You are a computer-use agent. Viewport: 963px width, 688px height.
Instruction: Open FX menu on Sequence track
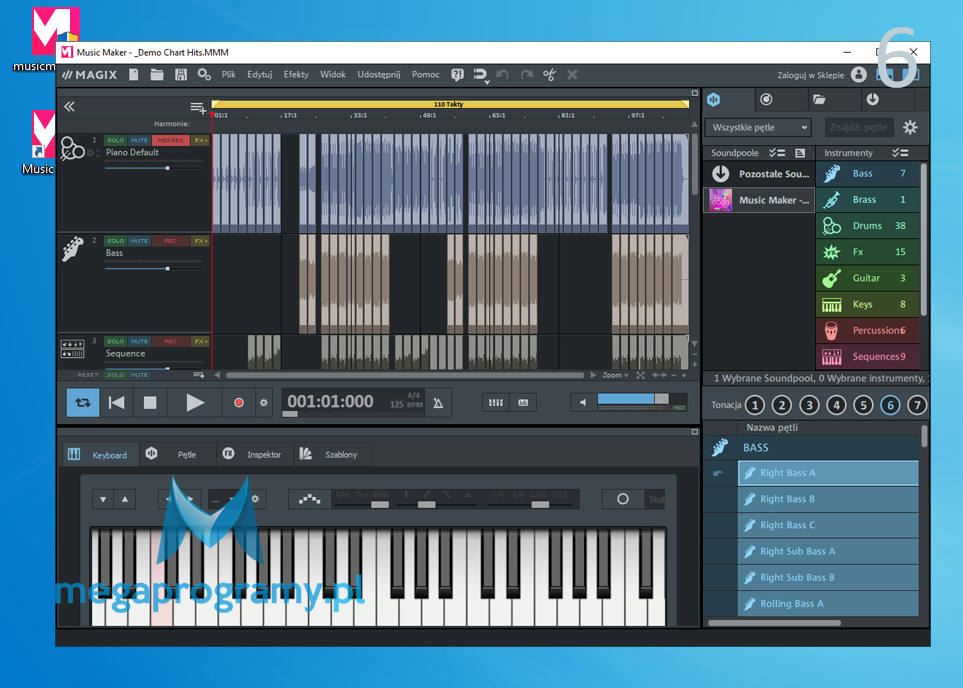(x=200, y=342)
